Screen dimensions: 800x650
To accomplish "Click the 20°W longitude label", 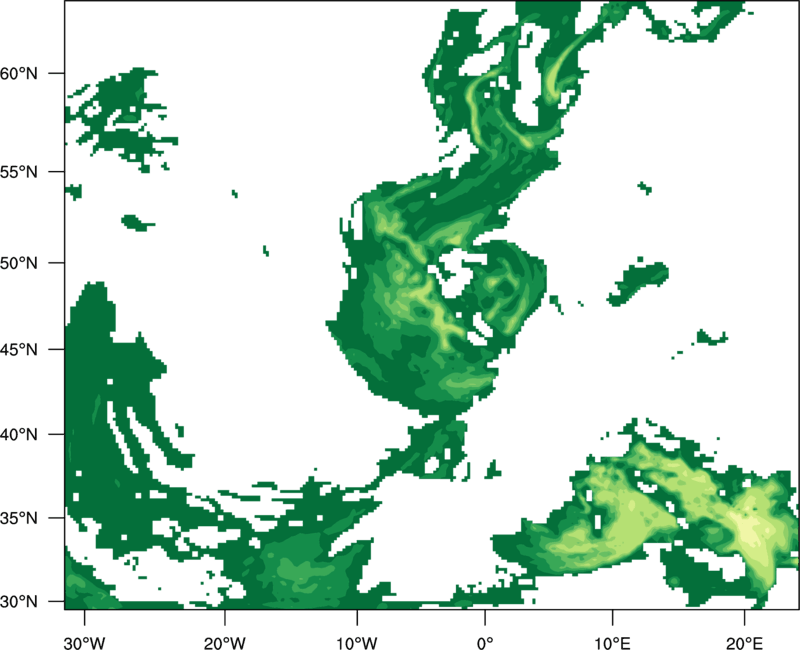I will pyautogui.click(x=224, y=643).
